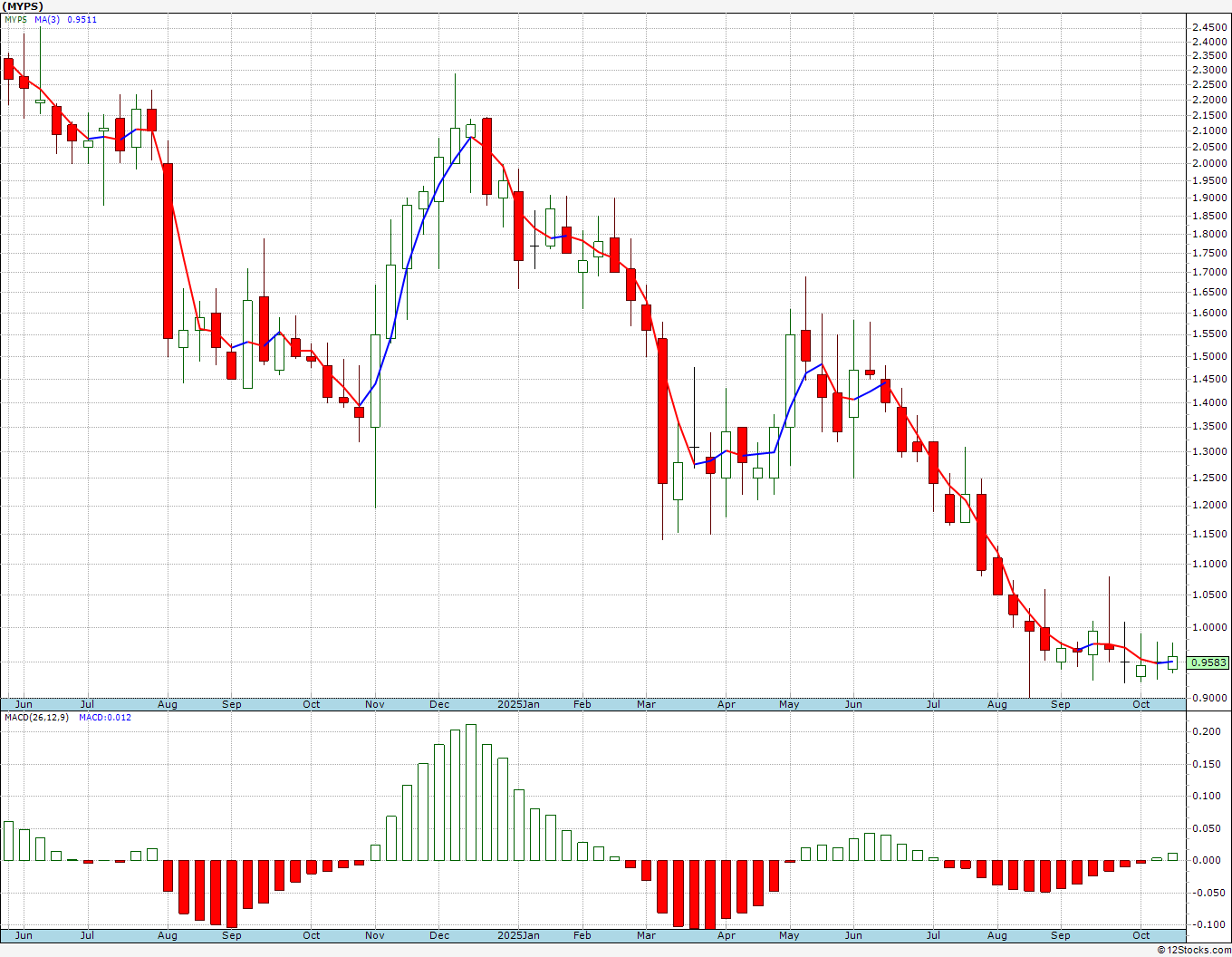Click the 1.8000 price axis label

pos(1210,234)
